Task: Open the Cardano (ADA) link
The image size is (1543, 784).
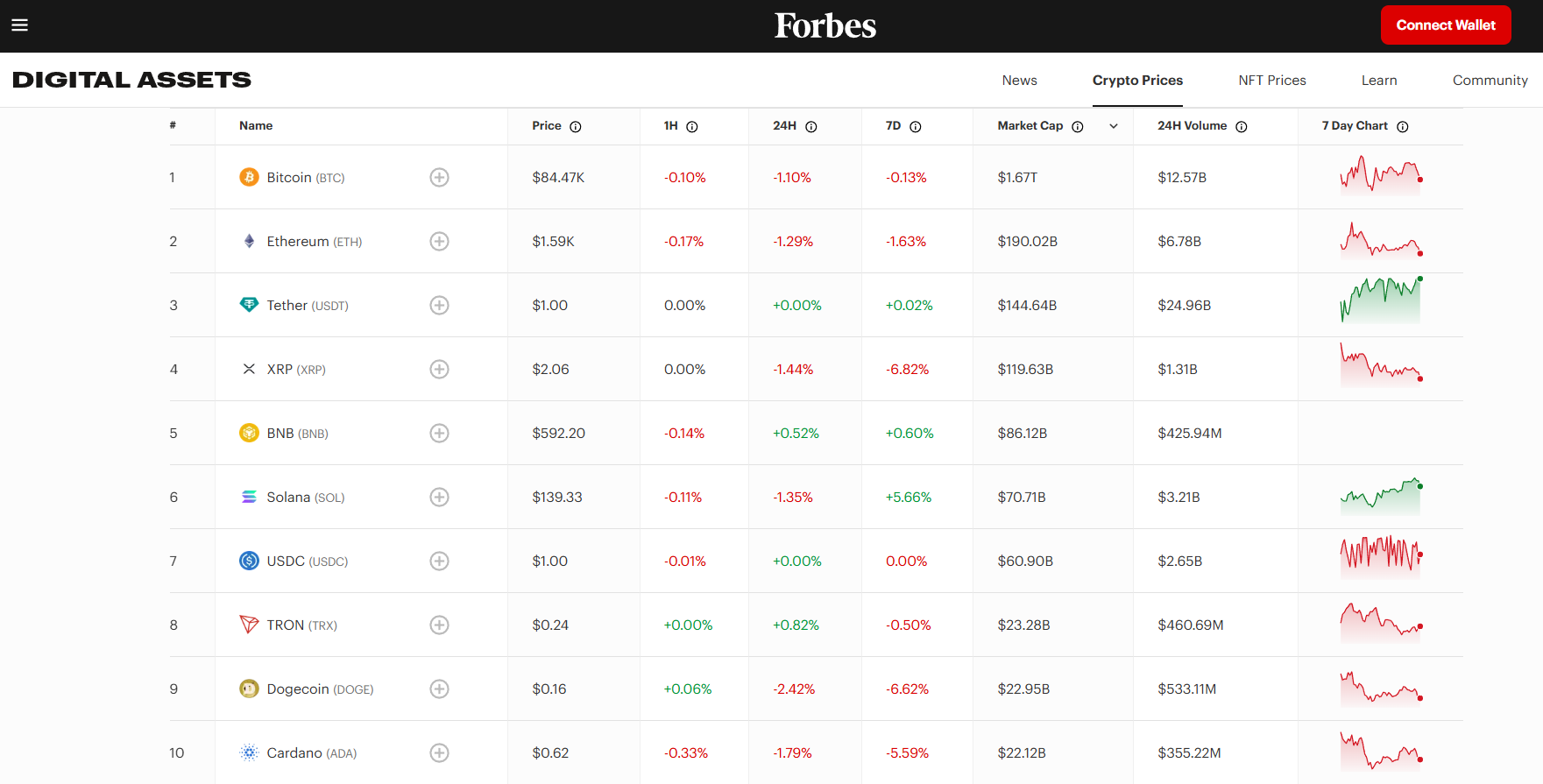Action: tap(312, 753)
